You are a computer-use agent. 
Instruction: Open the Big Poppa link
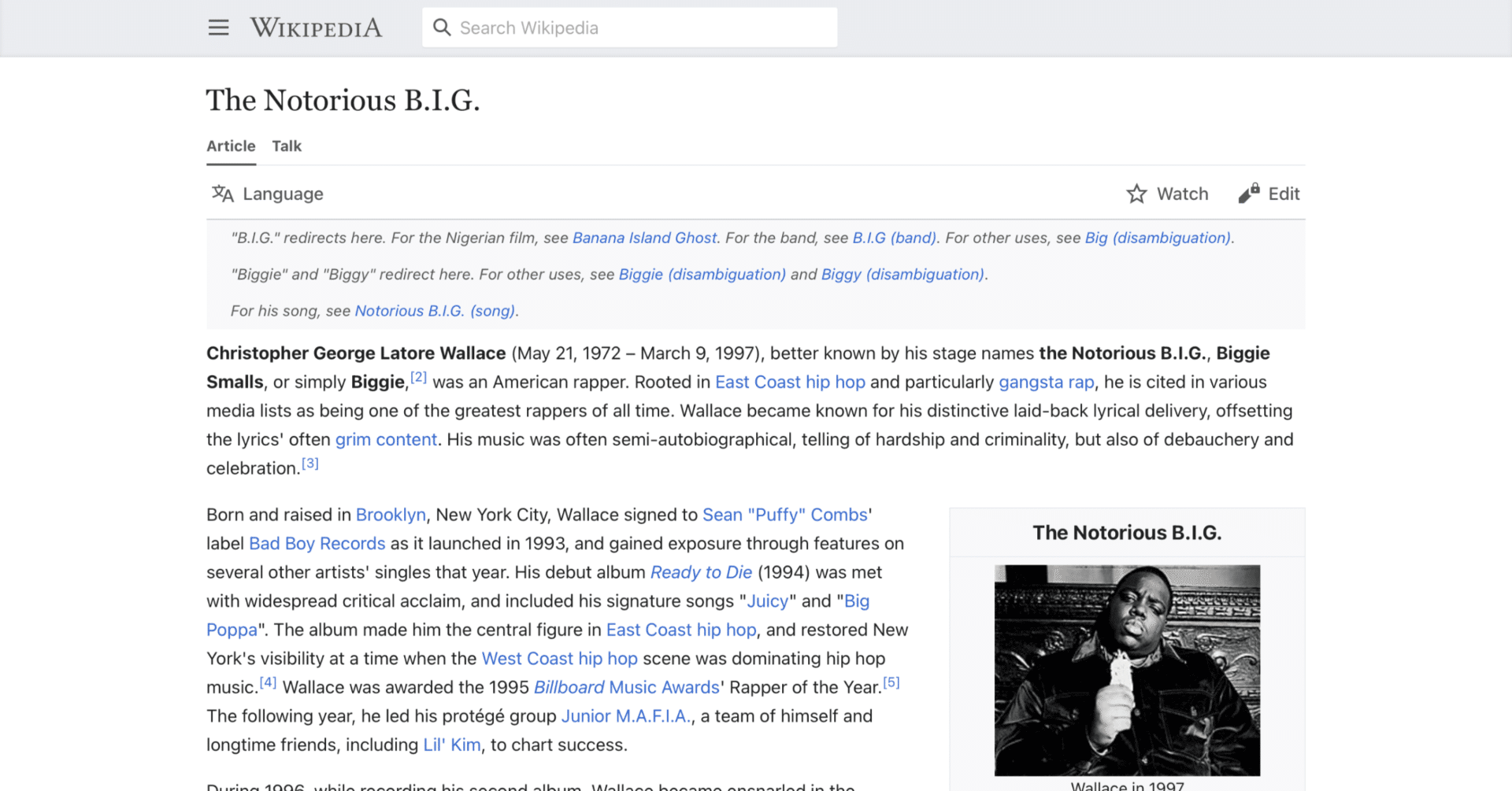point(857,601)
